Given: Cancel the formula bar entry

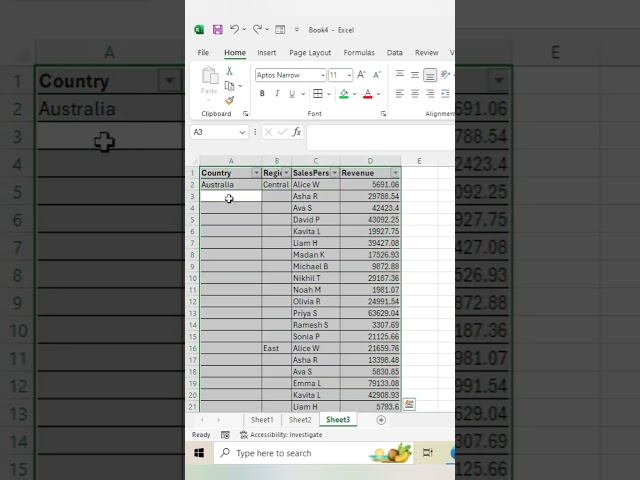Looking at the screenshot, I should pyautogui.click(x=268, y=132).
